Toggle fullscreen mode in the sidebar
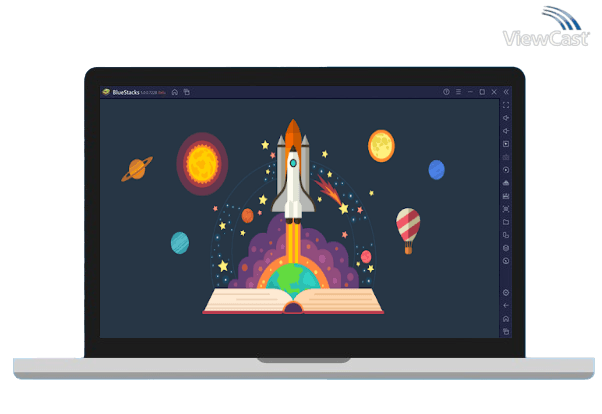 tap(506, 105)
